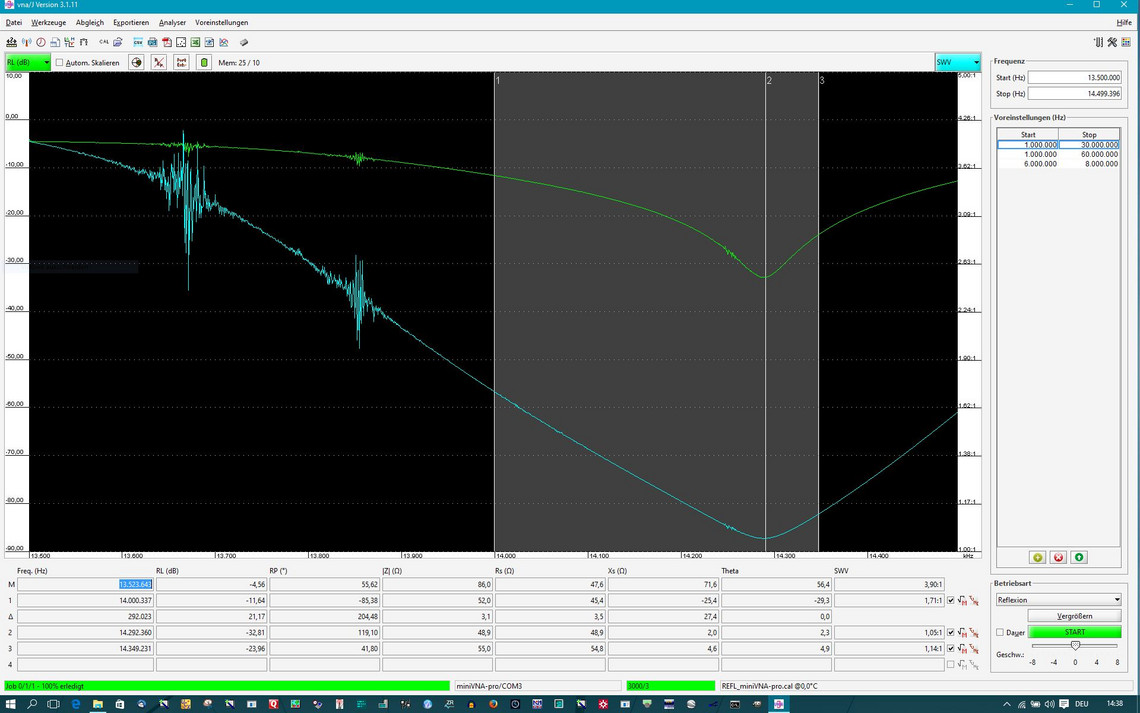Click marker 2 frequency field 14.292.360

pyautogui.click(x=85, y=632)
